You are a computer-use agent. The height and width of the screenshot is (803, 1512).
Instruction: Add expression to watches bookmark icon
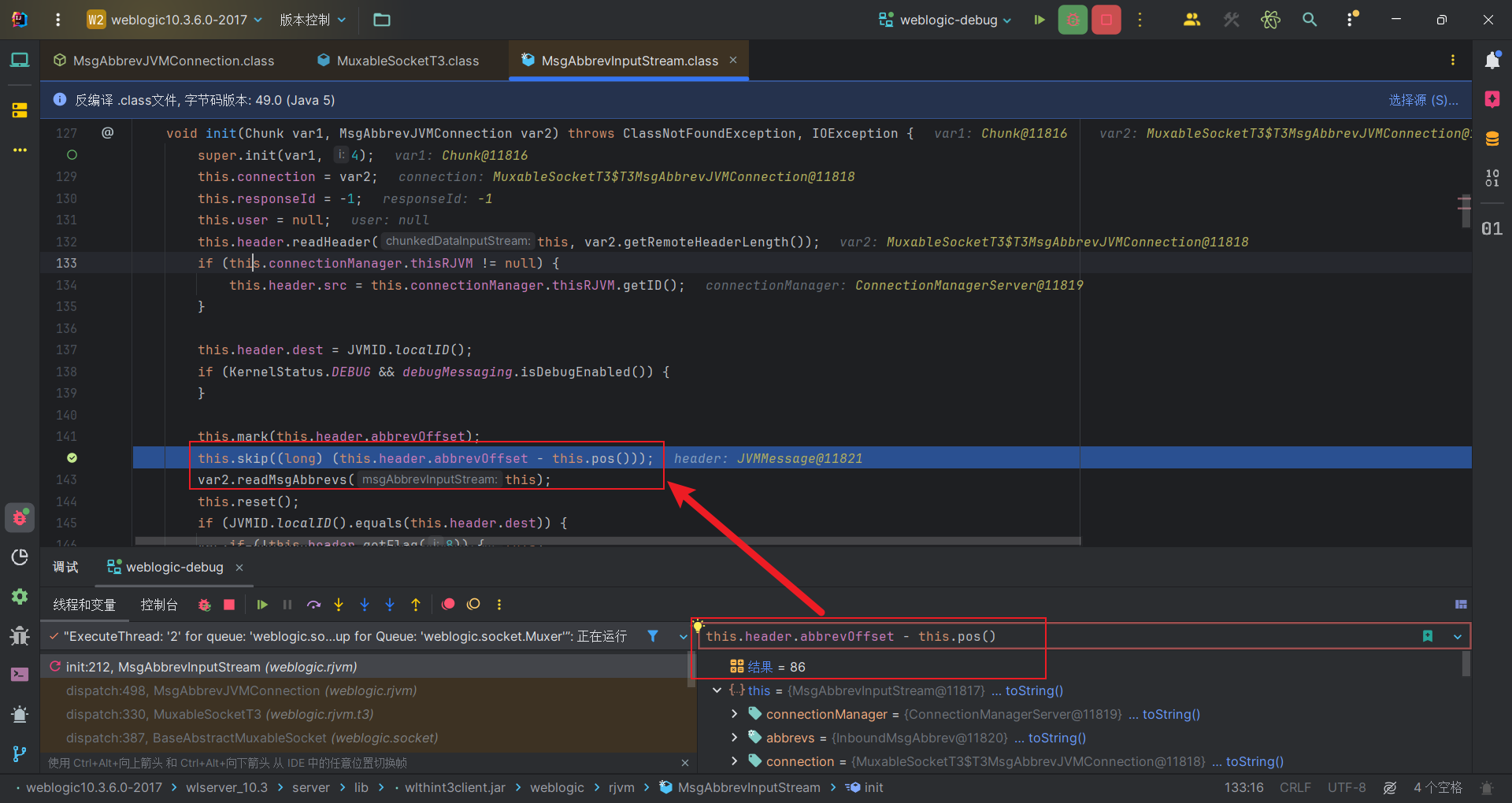1428,636
